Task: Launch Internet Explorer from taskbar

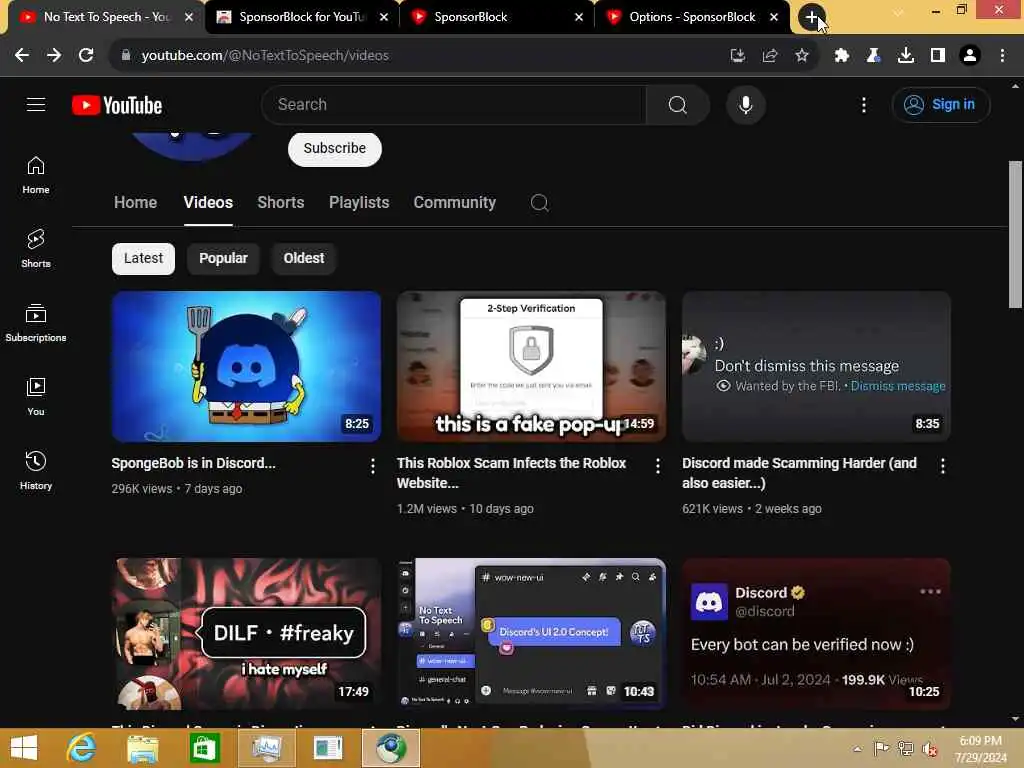Action: pos(82,748)
